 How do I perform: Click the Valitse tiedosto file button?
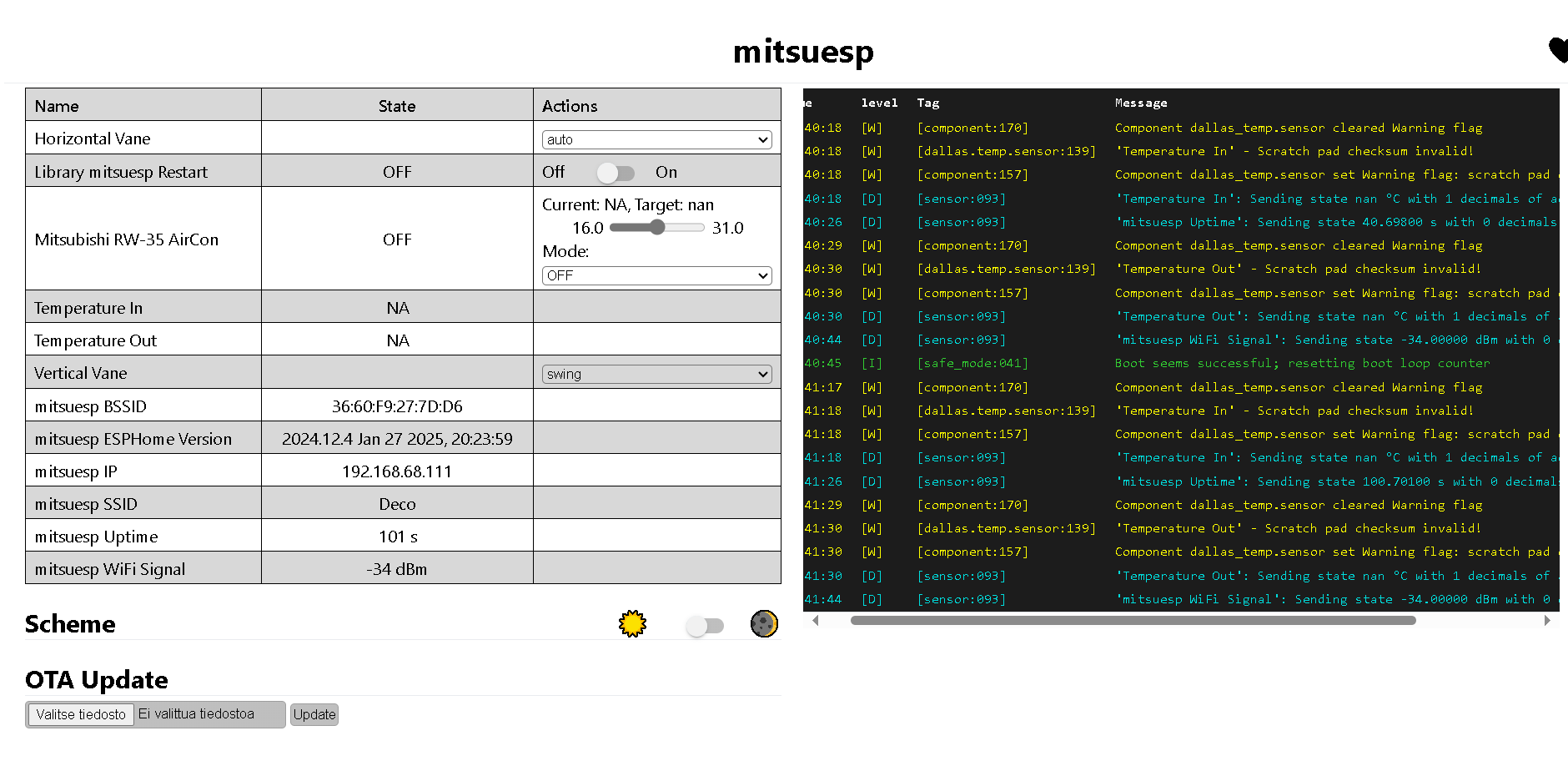click(x=81, y=714)
